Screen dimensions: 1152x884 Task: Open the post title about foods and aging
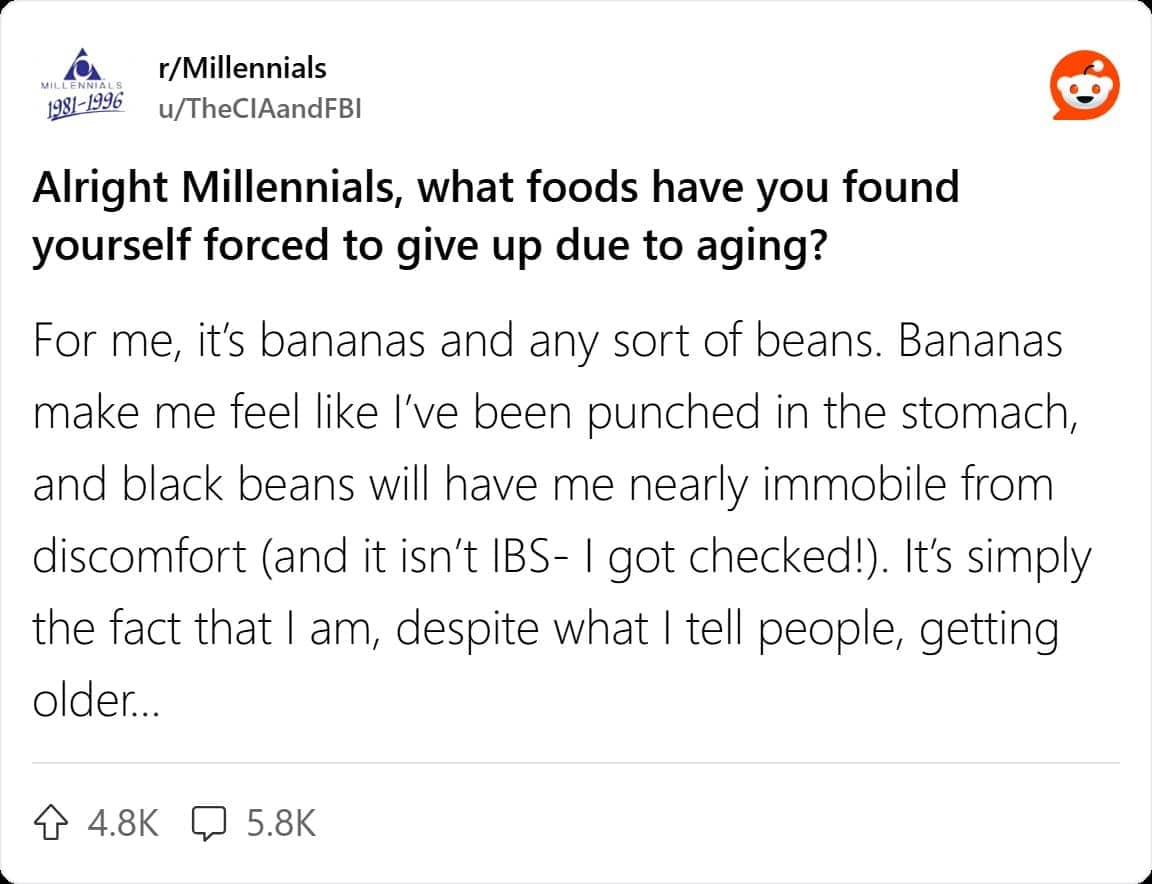click(x=497, y=215)
